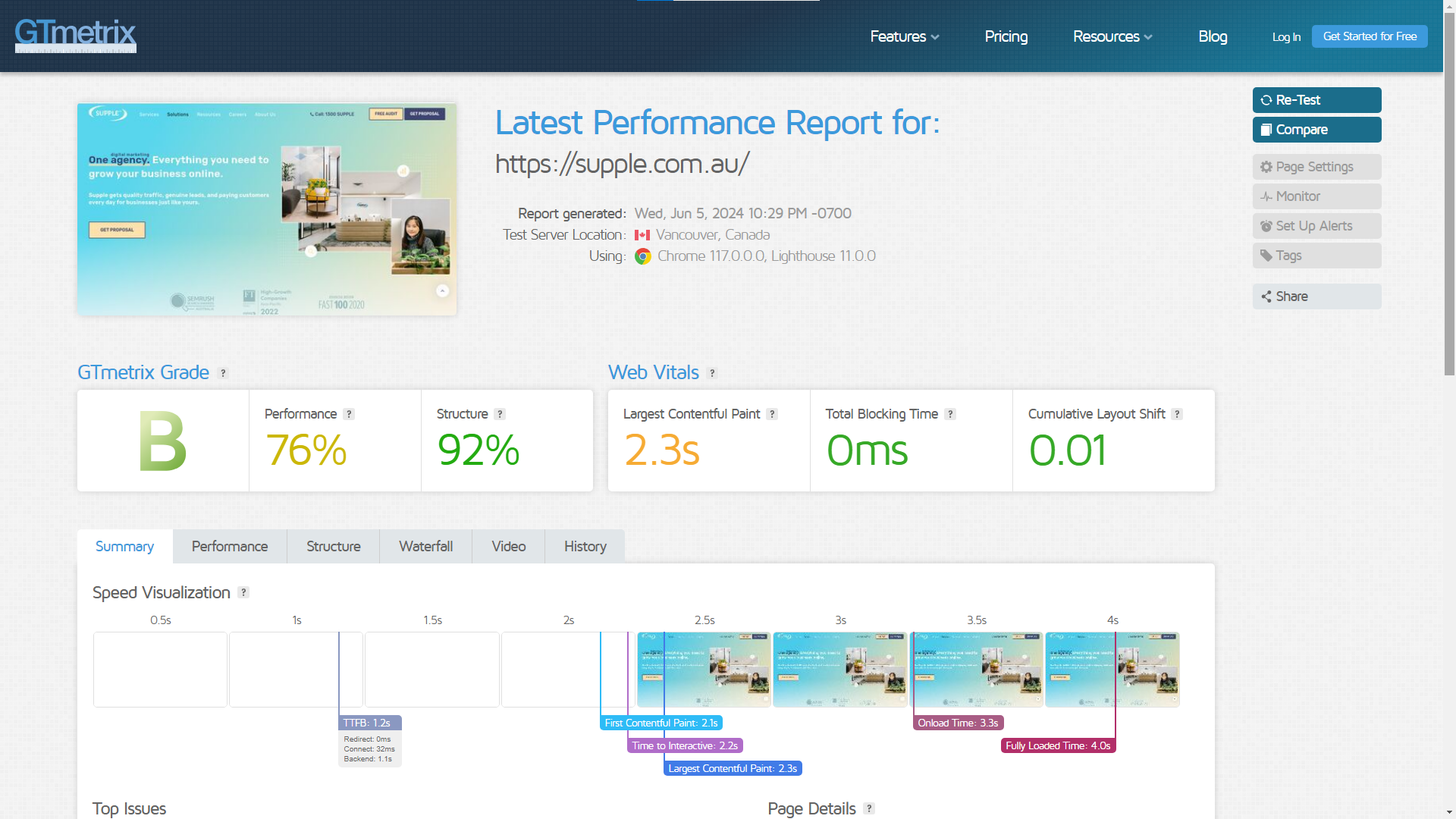1456x819 pixels.
Task: Expand the Resources dropdown menu
Action: coord(1112,36)
